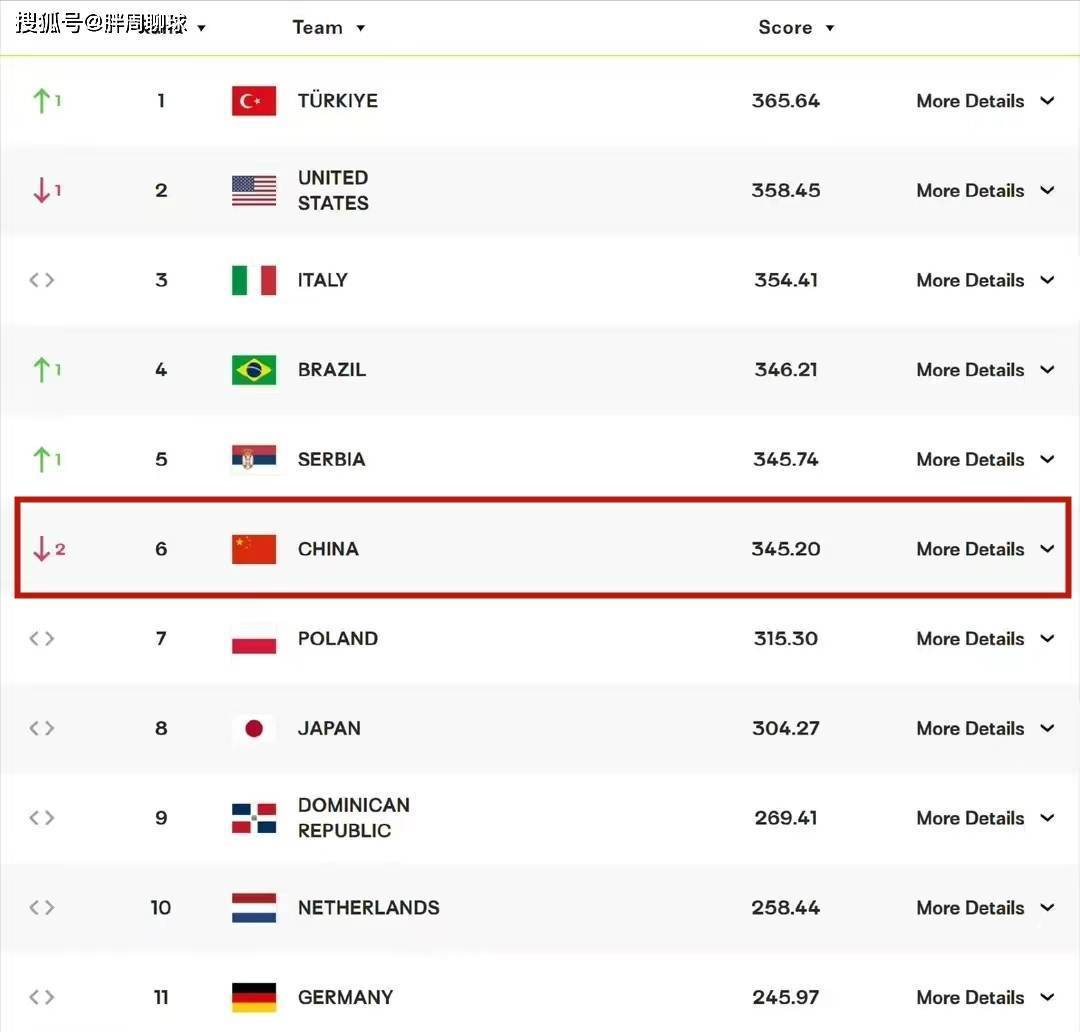Click the Serbia flag icon
Screen dimensions: 1080x1032
point(253,458)
